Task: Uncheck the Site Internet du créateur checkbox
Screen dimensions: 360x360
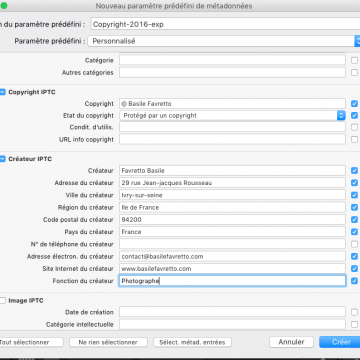Action: [x=354, y=269]
